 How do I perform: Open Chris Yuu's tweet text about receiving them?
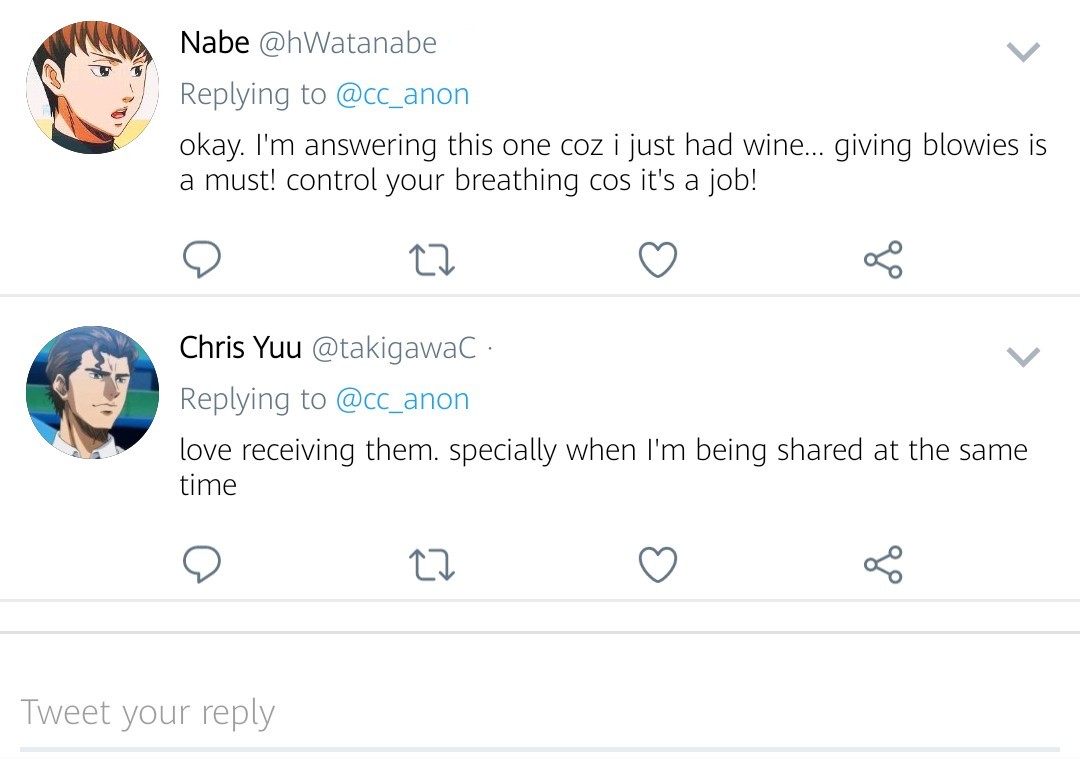603,467
